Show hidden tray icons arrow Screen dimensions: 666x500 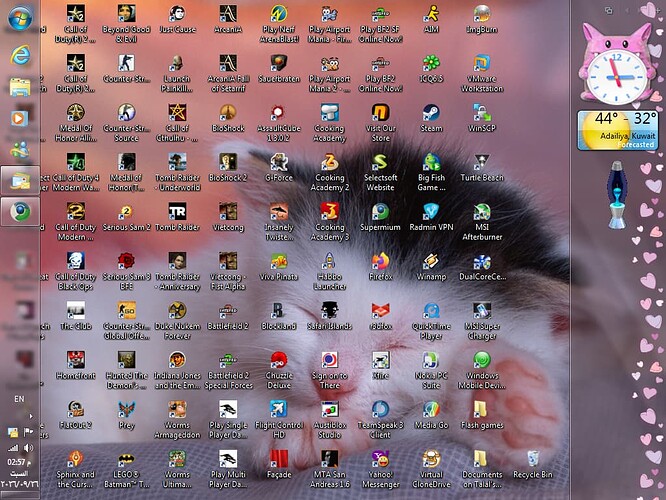(x=31, y=416)
